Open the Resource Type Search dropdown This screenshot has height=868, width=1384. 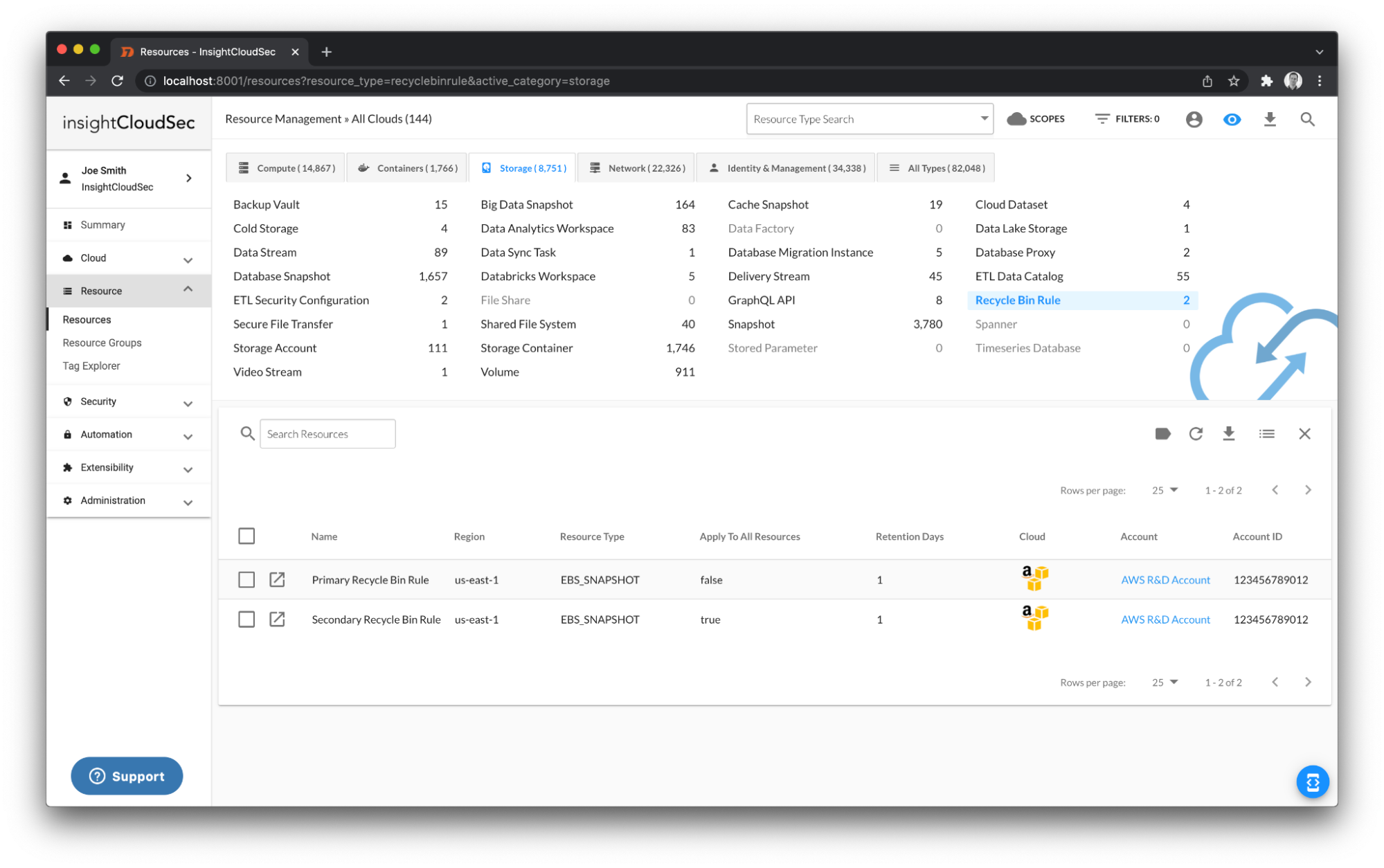(869, 119)
